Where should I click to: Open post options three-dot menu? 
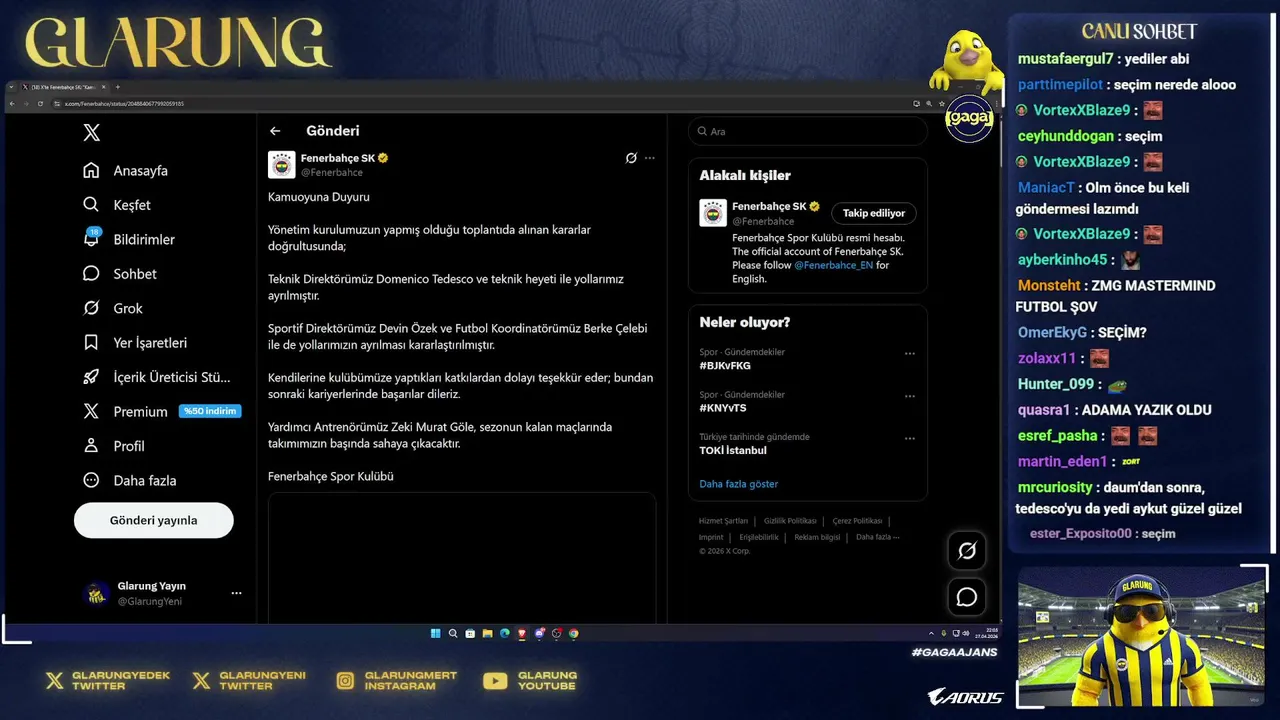pyautogui.click(x=650, y=158)
